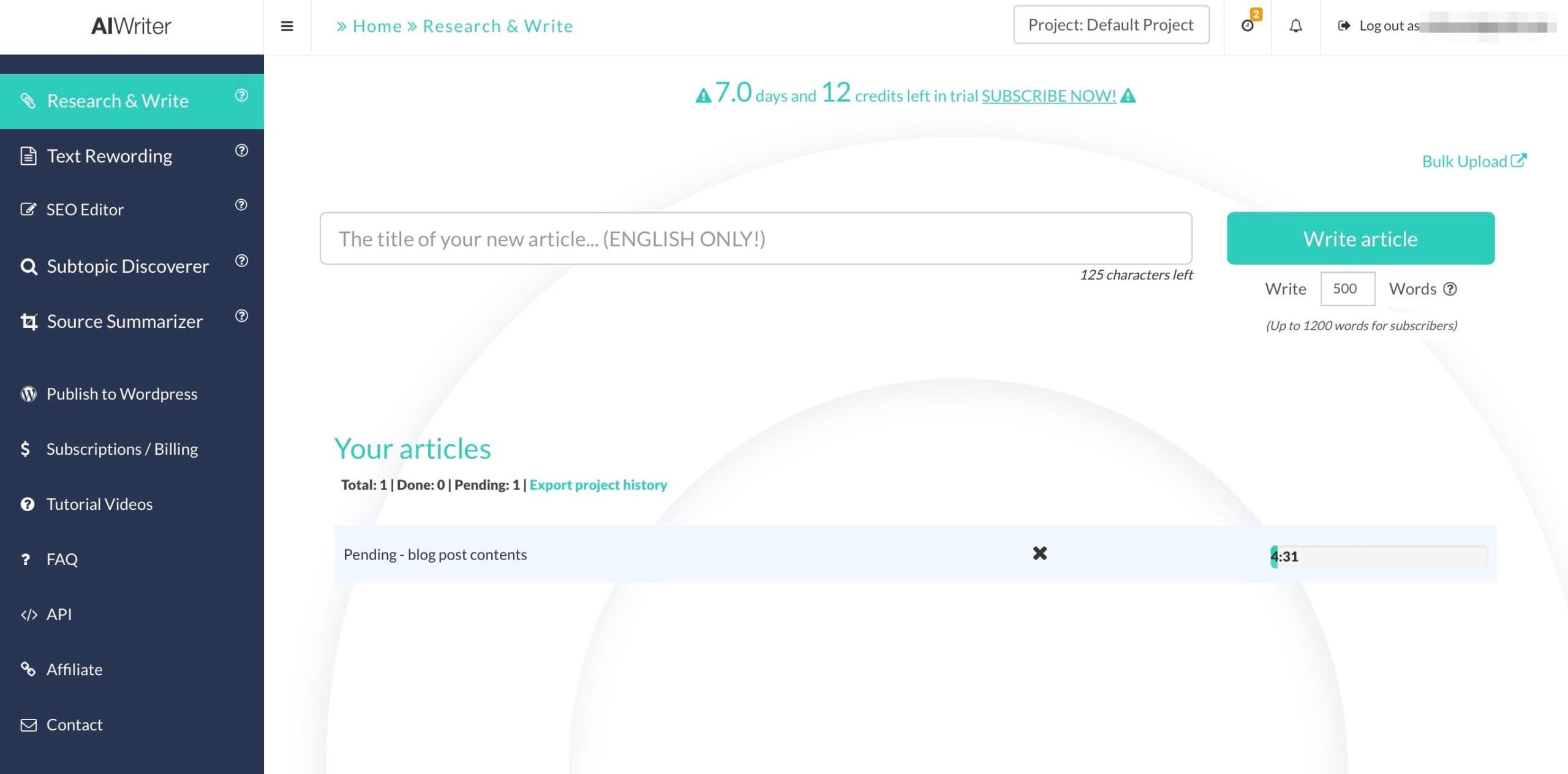
Task: Click help icon next to Research & Write
Action: (x=241, y=96)
